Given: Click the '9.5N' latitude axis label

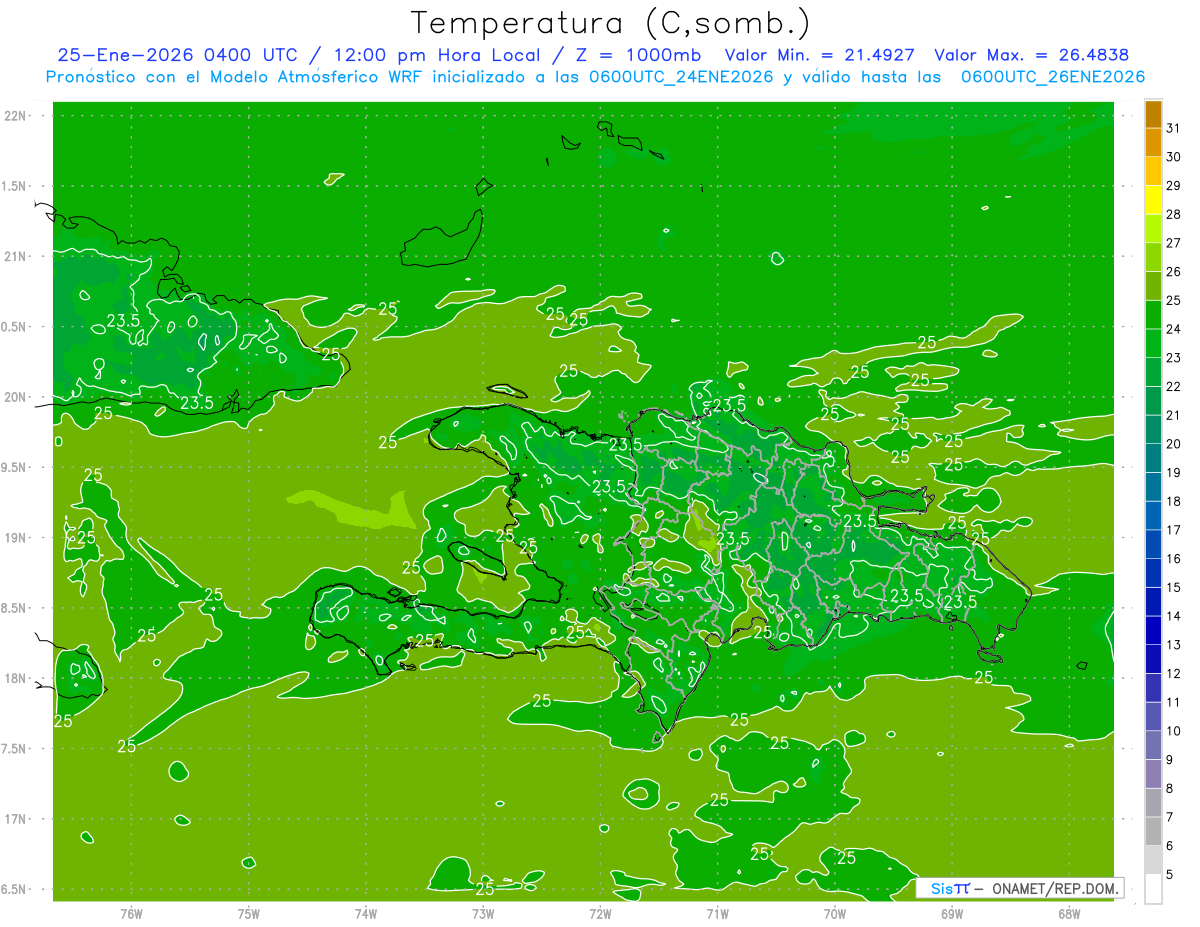Looking at the screenshot, I should pyautogui.click(x=15, y=467).
